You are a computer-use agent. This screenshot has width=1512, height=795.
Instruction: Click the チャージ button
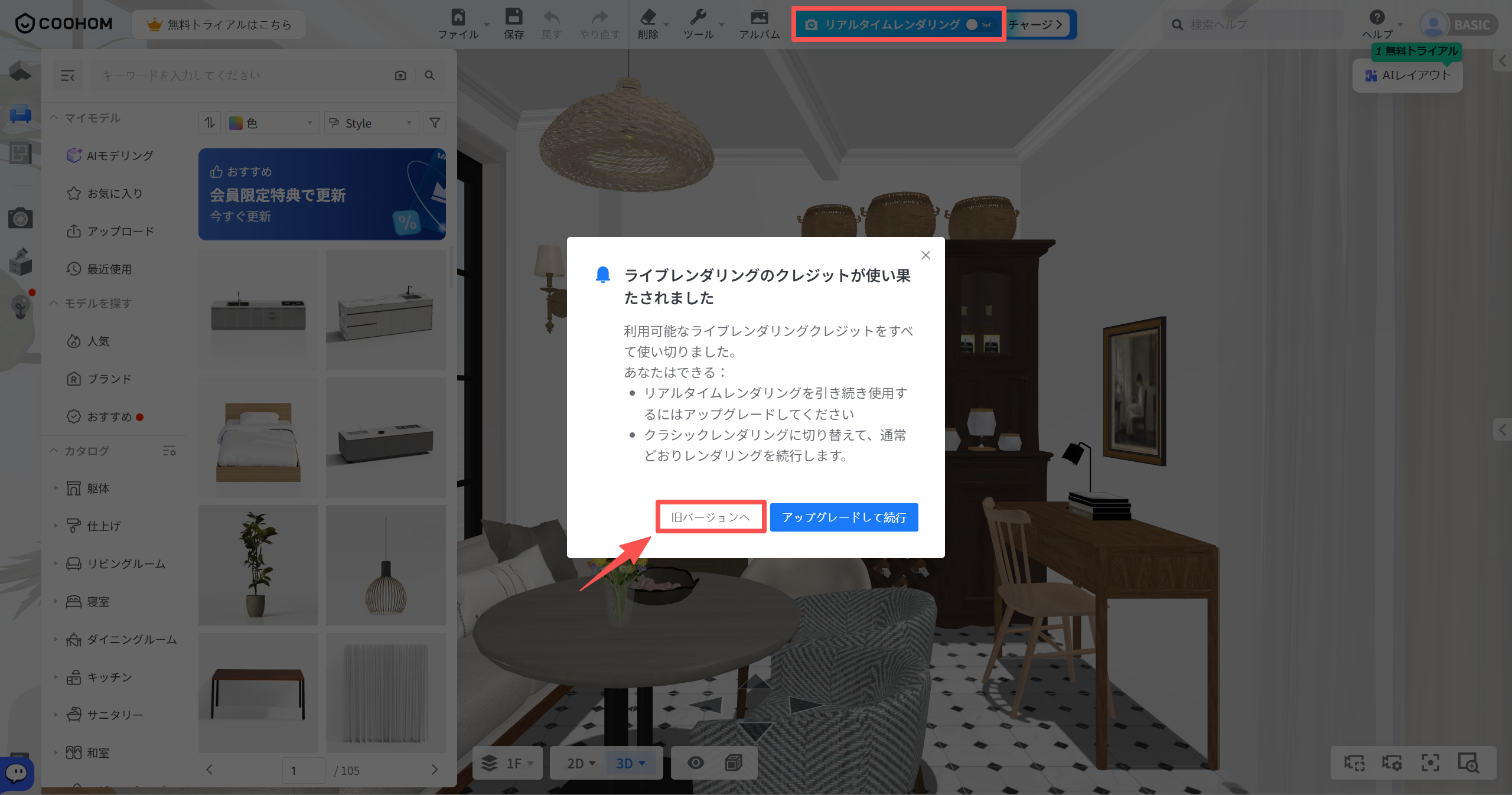point(1036,25)
